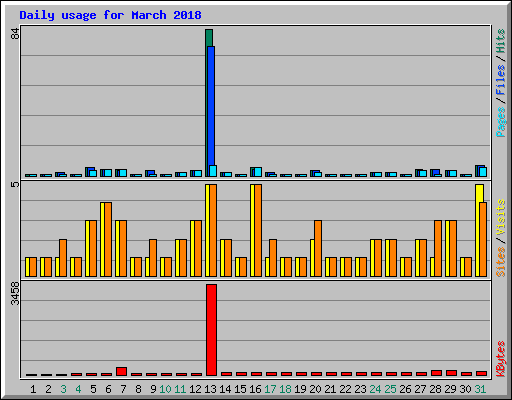Click the day "23" x-axis label
Screen dimensions: 512x400
[x=360, y=389]
